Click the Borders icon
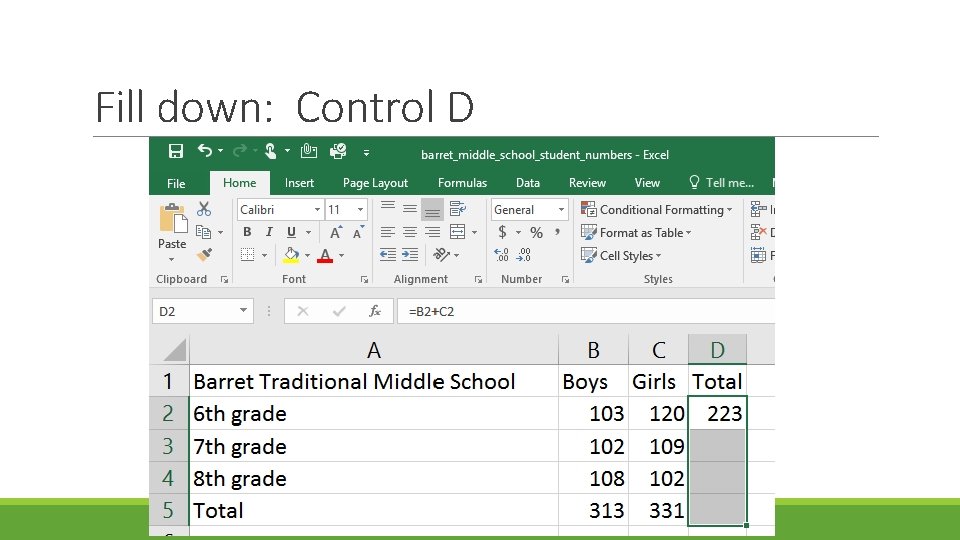Screen dimensions: 960x540 [247, 255]
